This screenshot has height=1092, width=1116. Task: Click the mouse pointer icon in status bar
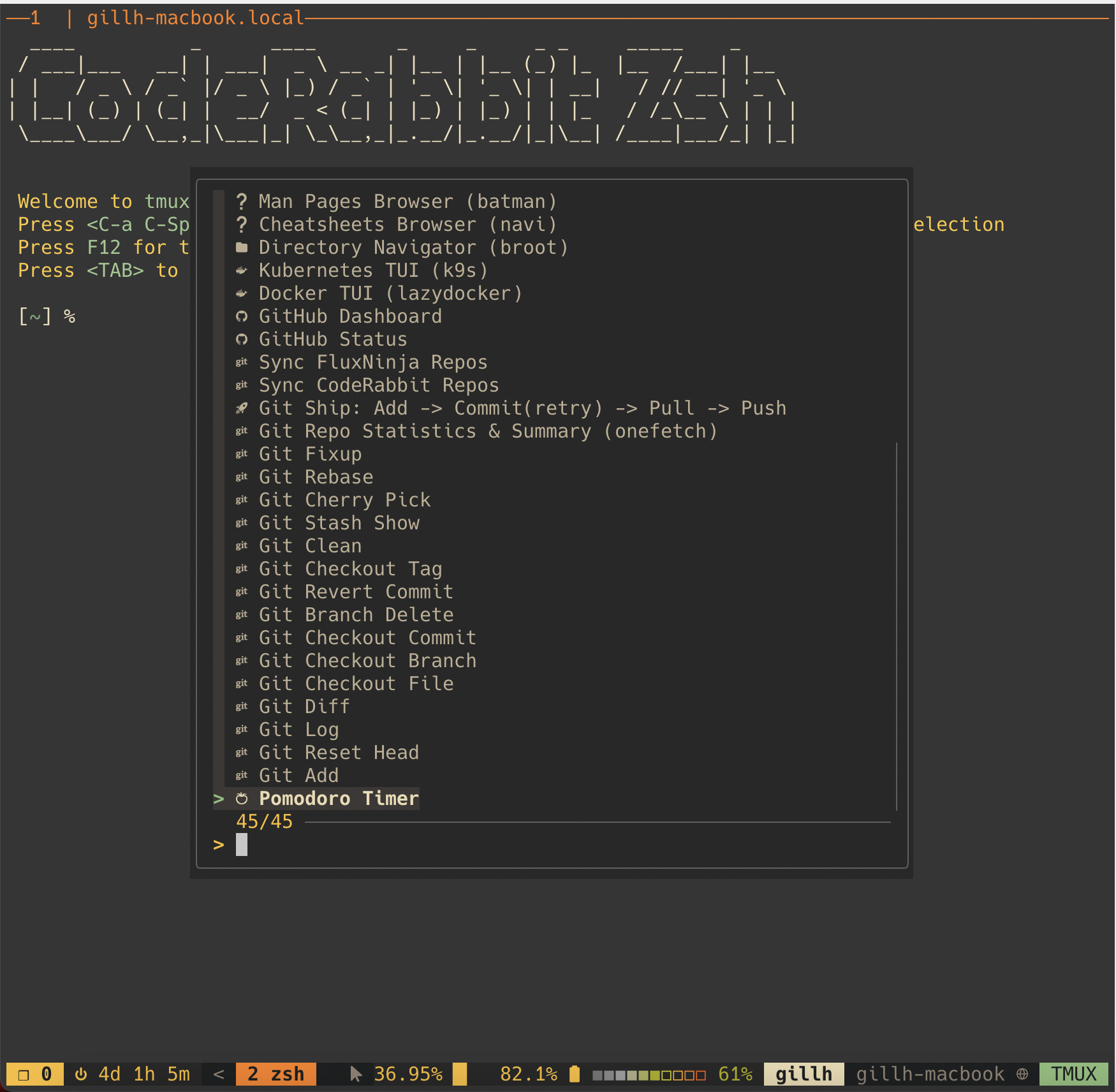[356, 1074]
